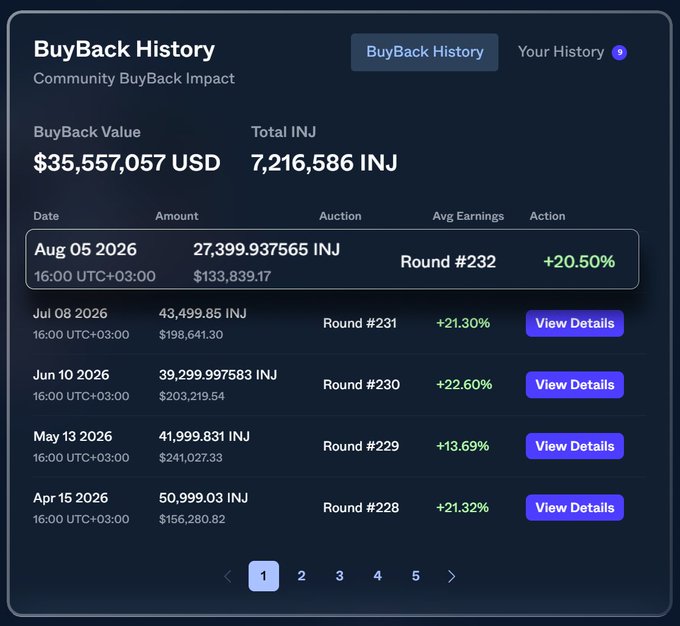This screenshot has height=626, width=680.
Task: Click the Jul 08 2026 date
Action: click(70, 313)
